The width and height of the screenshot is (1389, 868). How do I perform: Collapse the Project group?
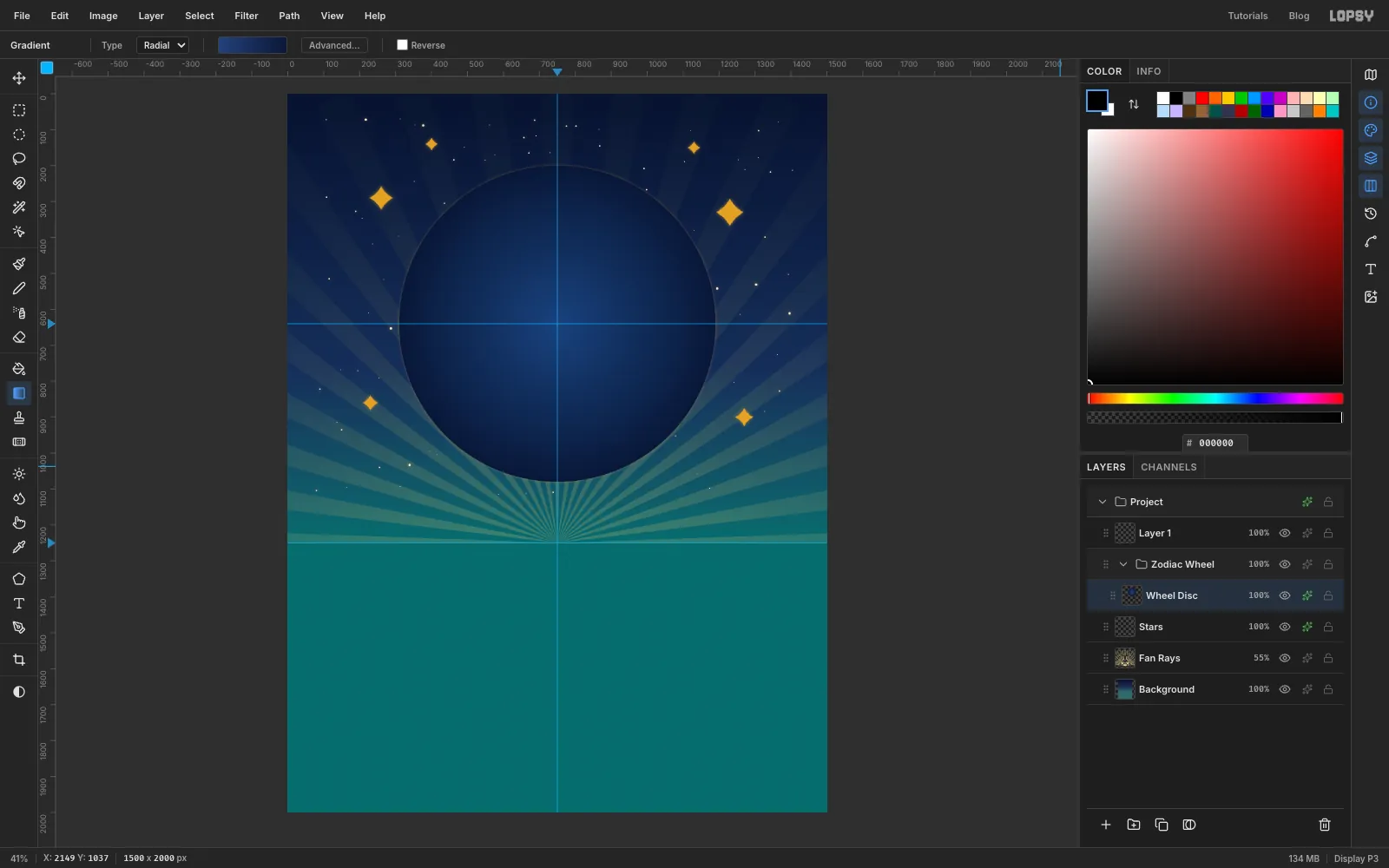[1103, 502]
